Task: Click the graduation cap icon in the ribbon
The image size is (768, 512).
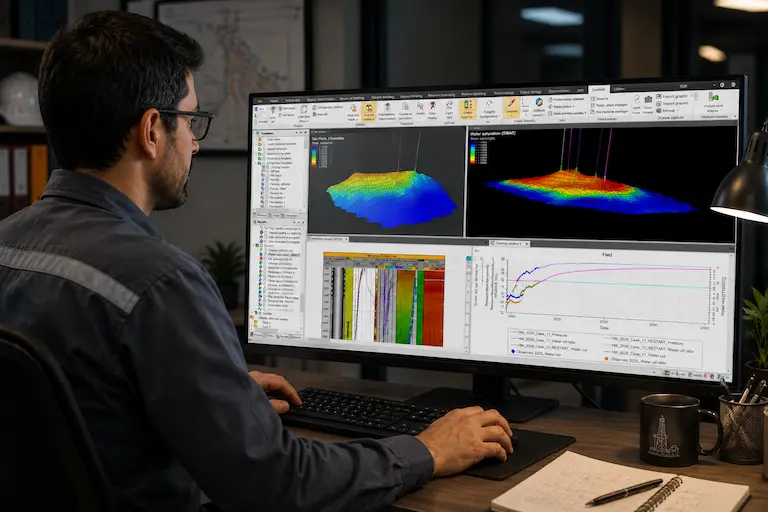Action: click(387, 107)
